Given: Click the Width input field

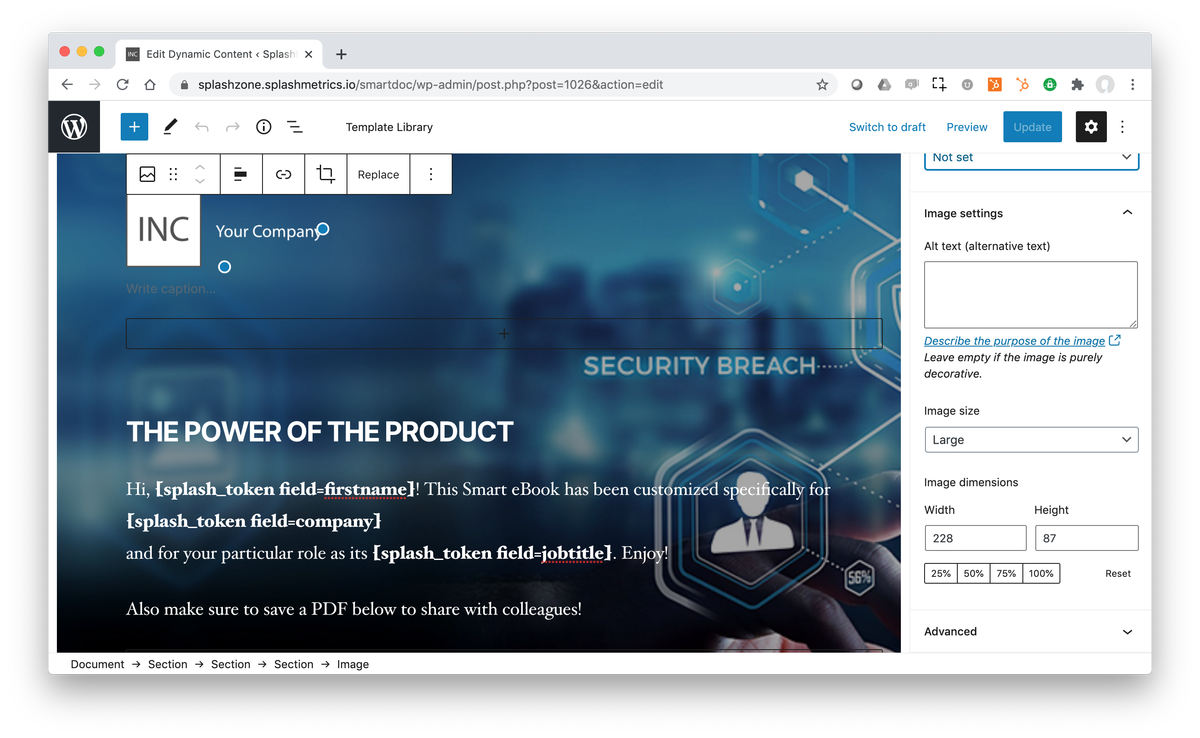Looking at the screenshot, I should point(975,538).
